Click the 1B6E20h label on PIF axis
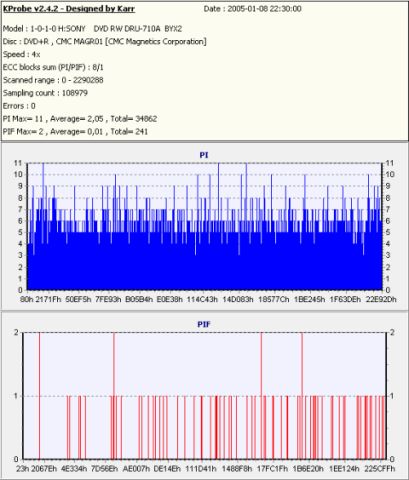Image resolution: width=409 pixels, height=480 pixels. tap(308, 469)
